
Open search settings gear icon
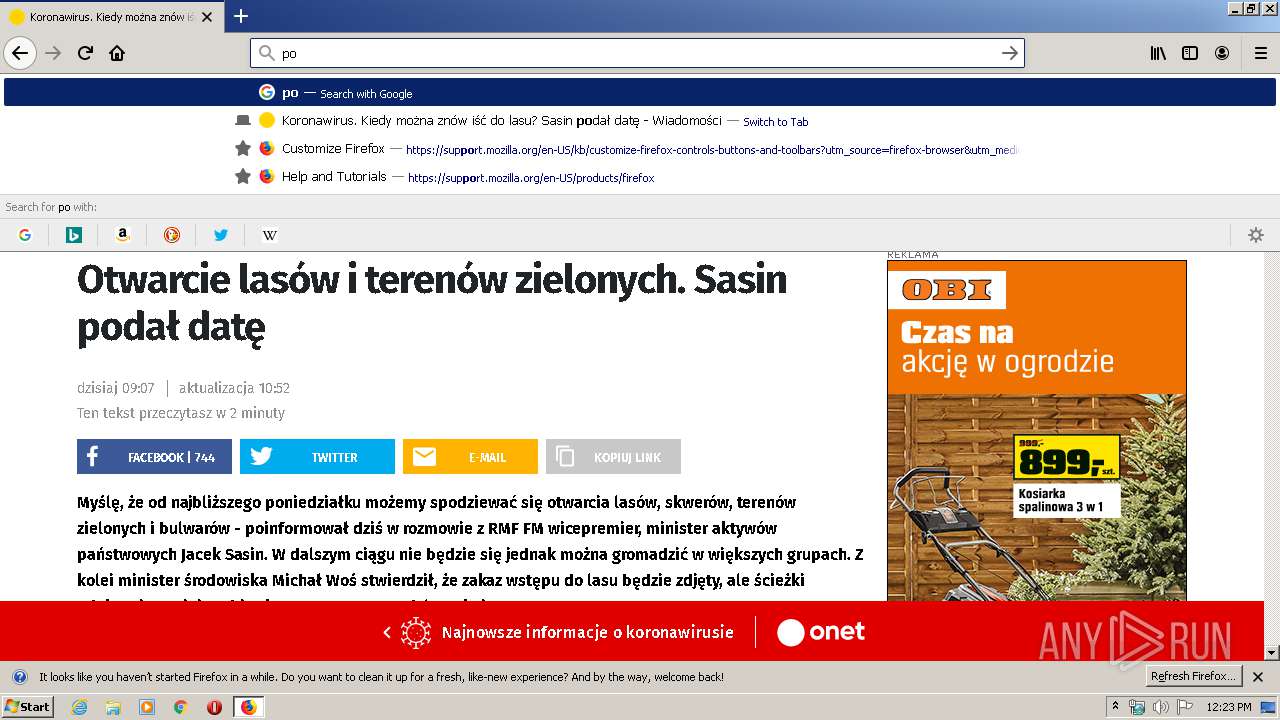[1256, 235]
